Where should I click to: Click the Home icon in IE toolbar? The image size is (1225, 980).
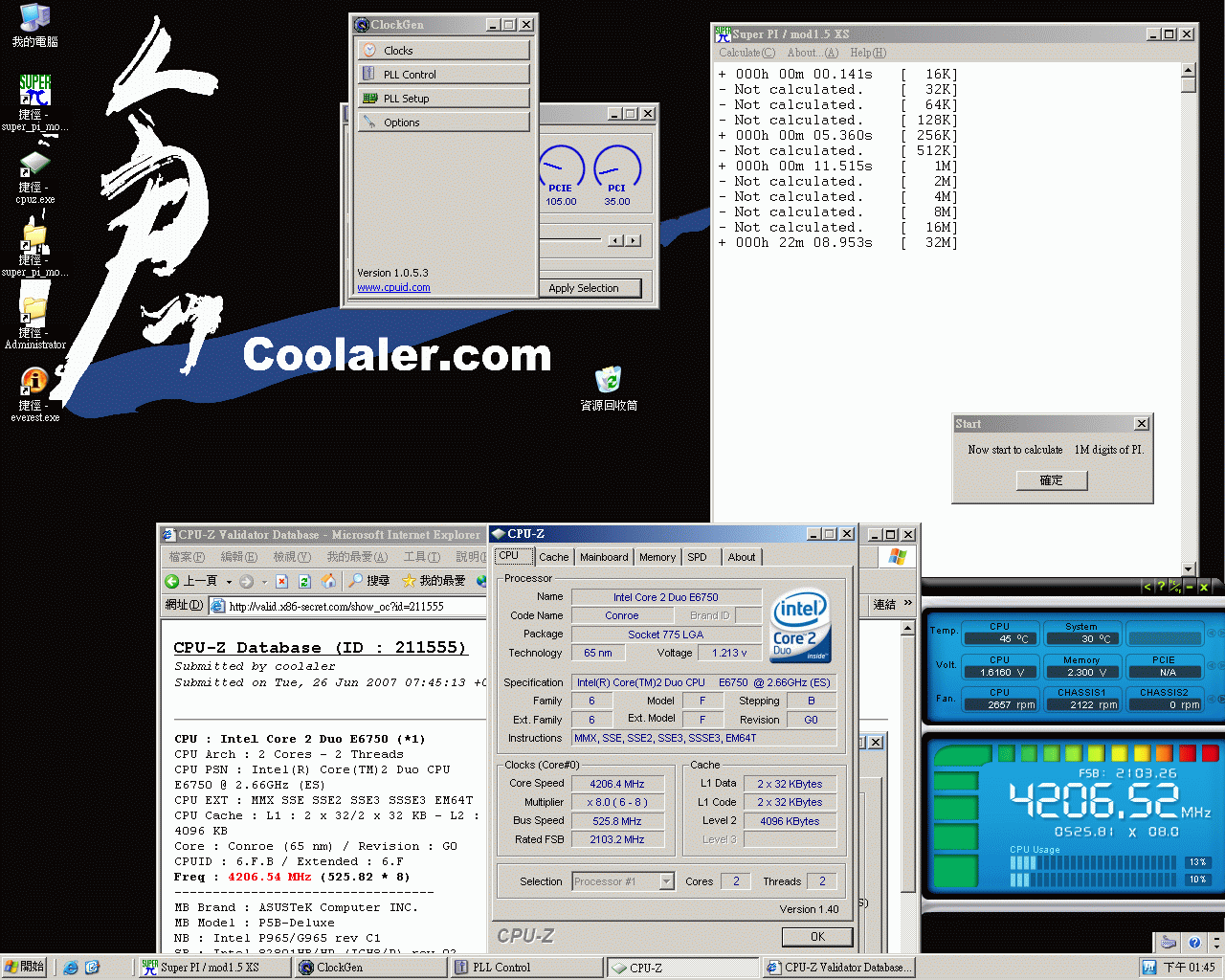[328, 581]
